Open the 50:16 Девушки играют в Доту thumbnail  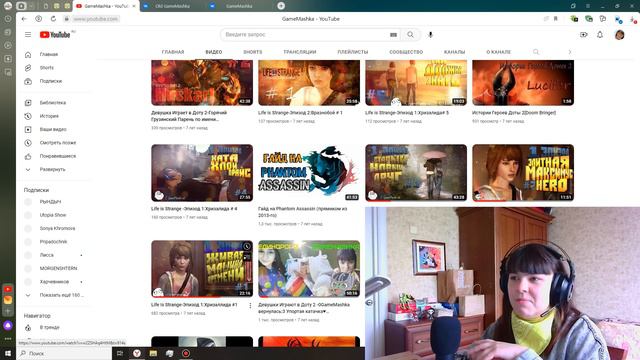pos(309,269)
